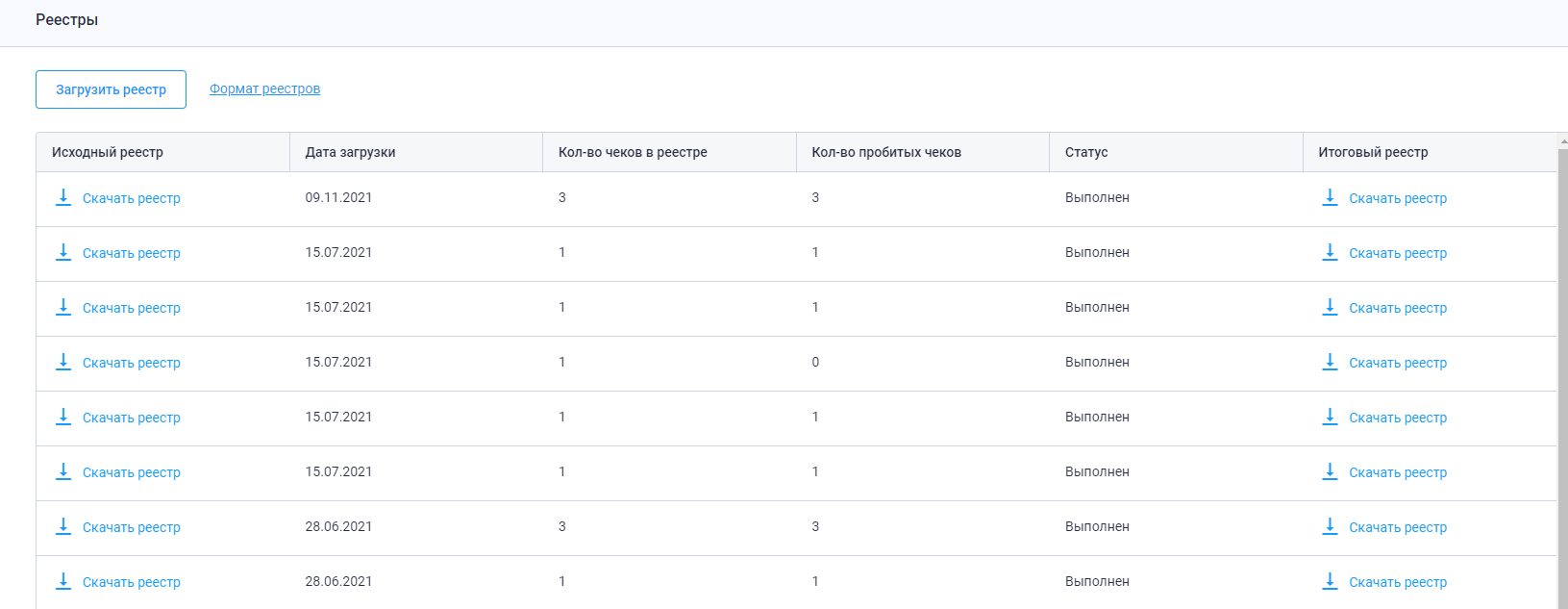This screenshot has width=1568, height=609.
Task: Click final registry download icon for 09.11.2021
Action: (x=1330, y=197)
